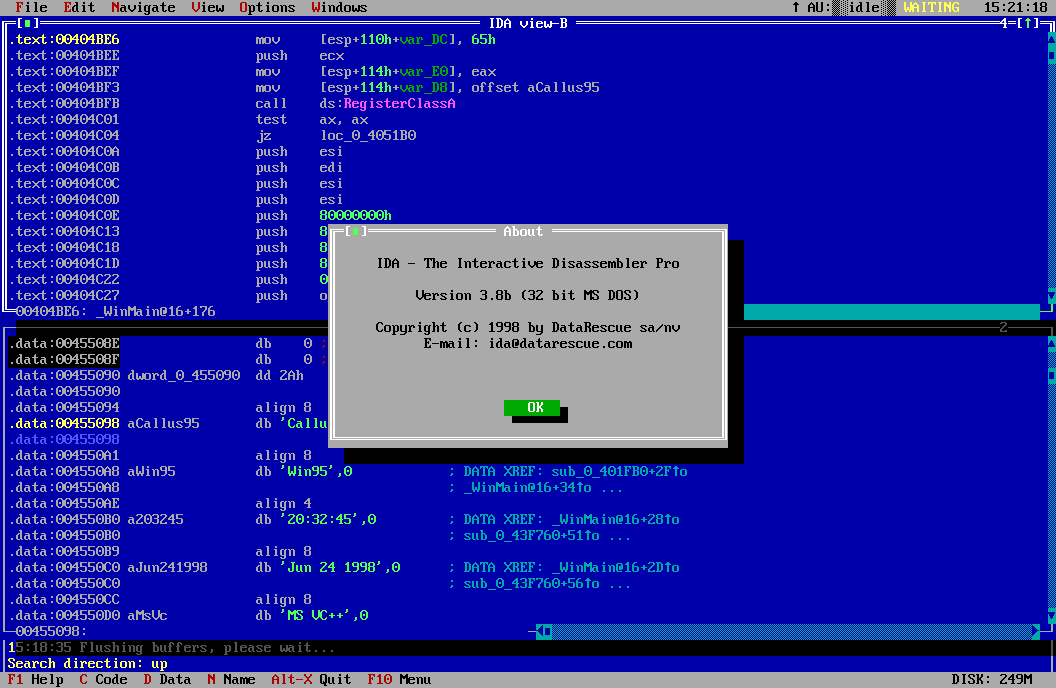The width and height of the screenshot is (1056, 688).
Task: Click the horizontal scrollbar right arrow in lower window
Action: pos(1036,631)
